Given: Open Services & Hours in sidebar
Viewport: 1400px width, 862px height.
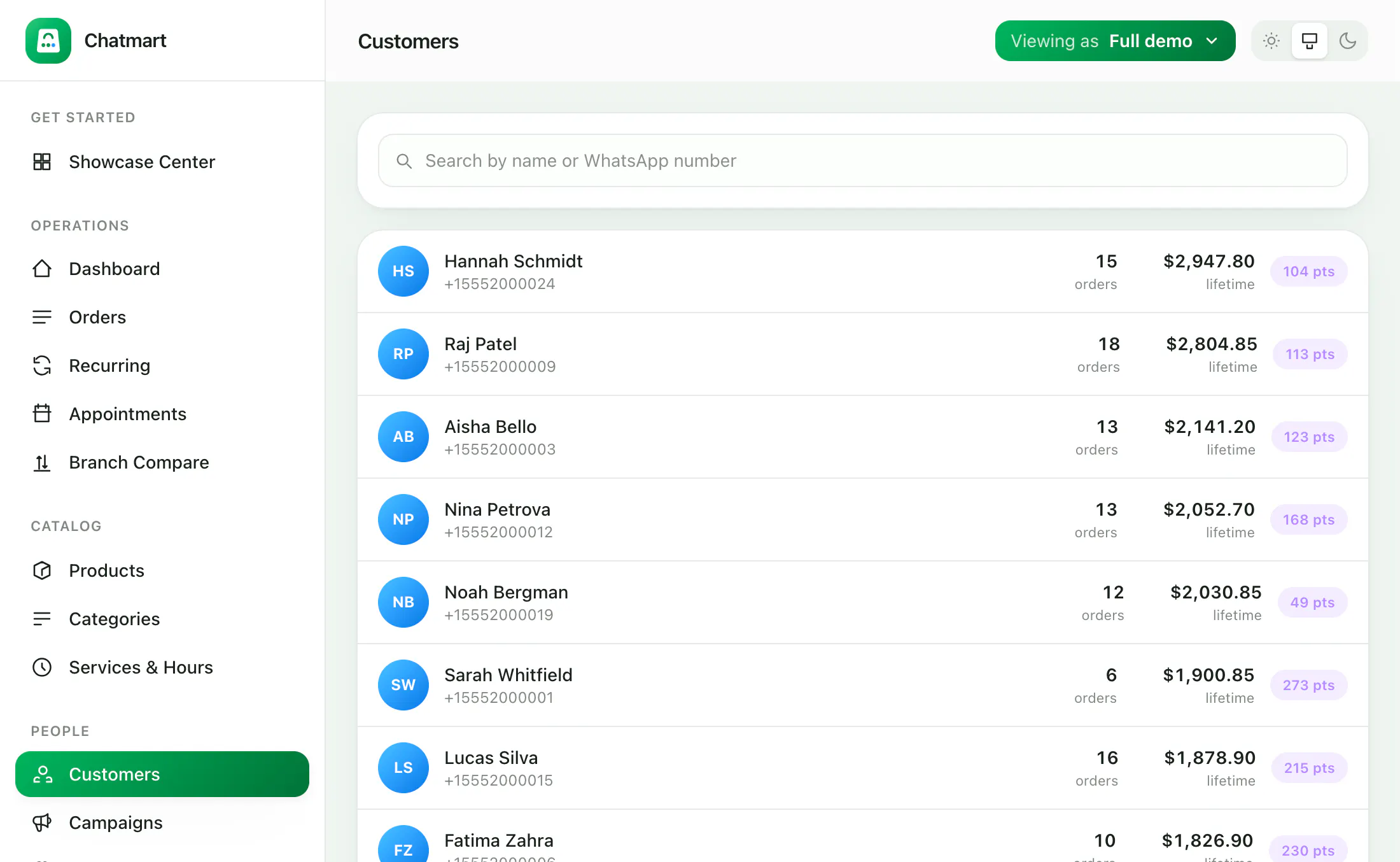Looking at the screenshot, I should click(162, 667).
